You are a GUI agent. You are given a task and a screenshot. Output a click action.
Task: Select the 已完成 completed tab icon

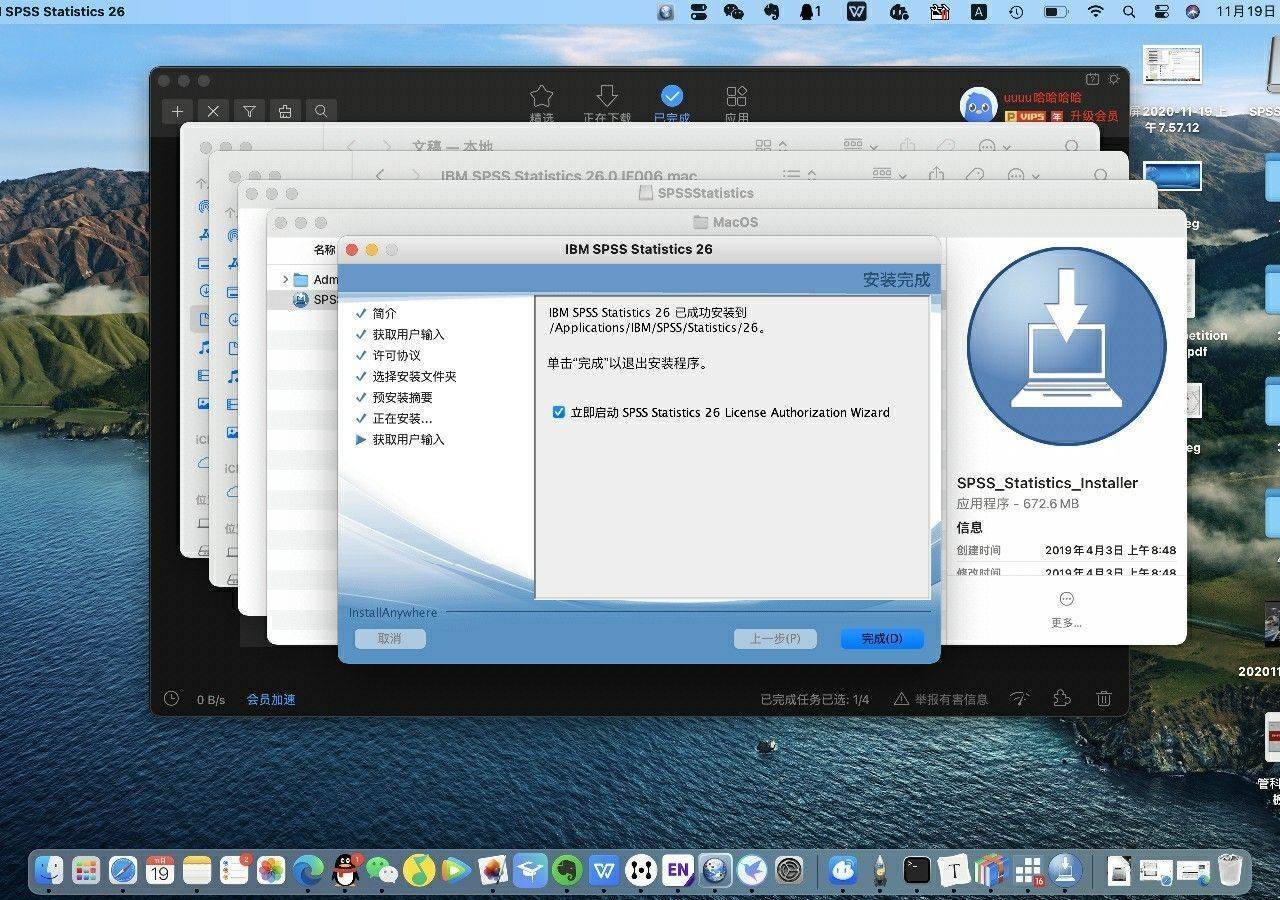(671, 96)
